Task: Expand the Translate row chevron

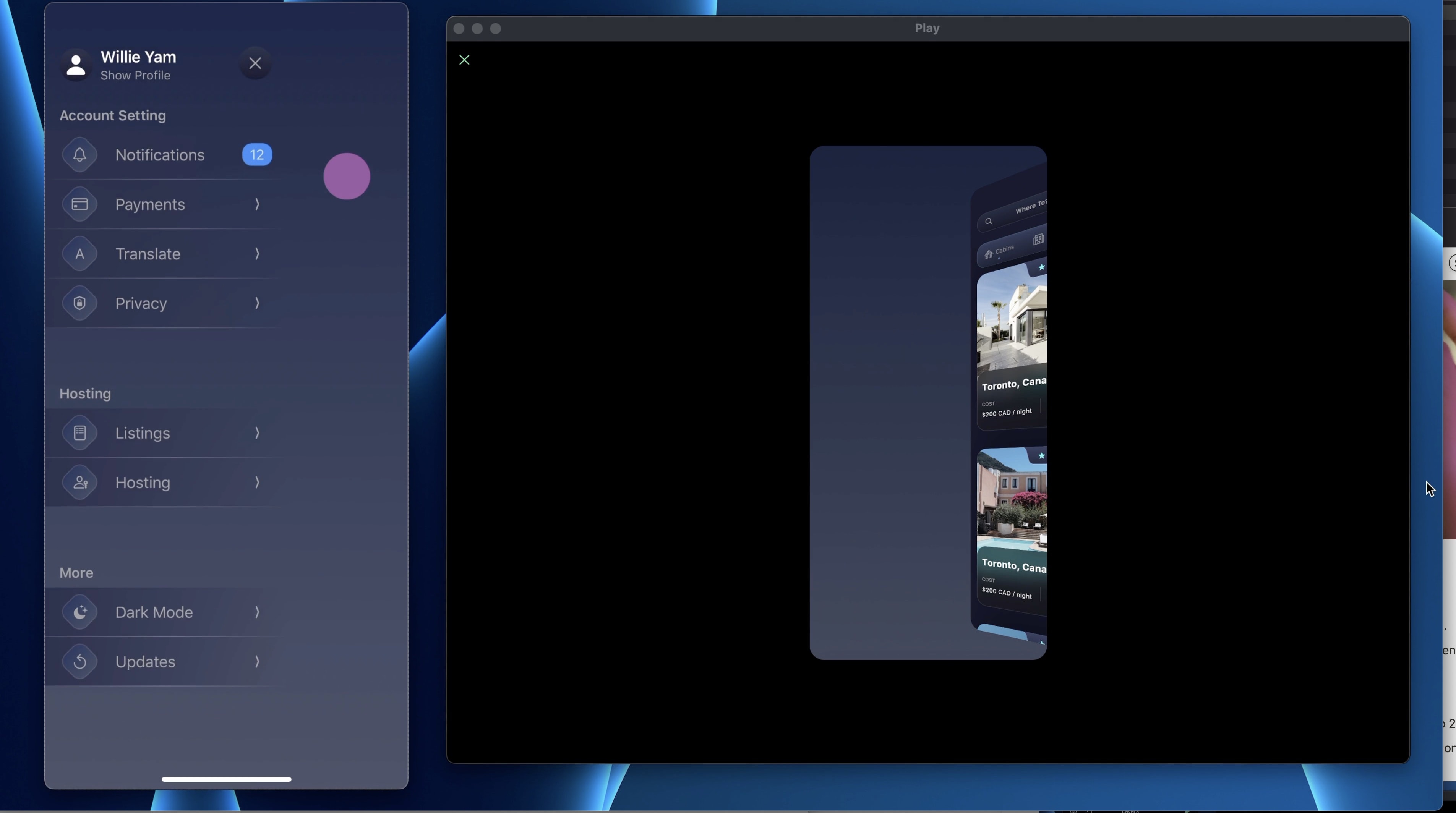Action: point(257,254)
